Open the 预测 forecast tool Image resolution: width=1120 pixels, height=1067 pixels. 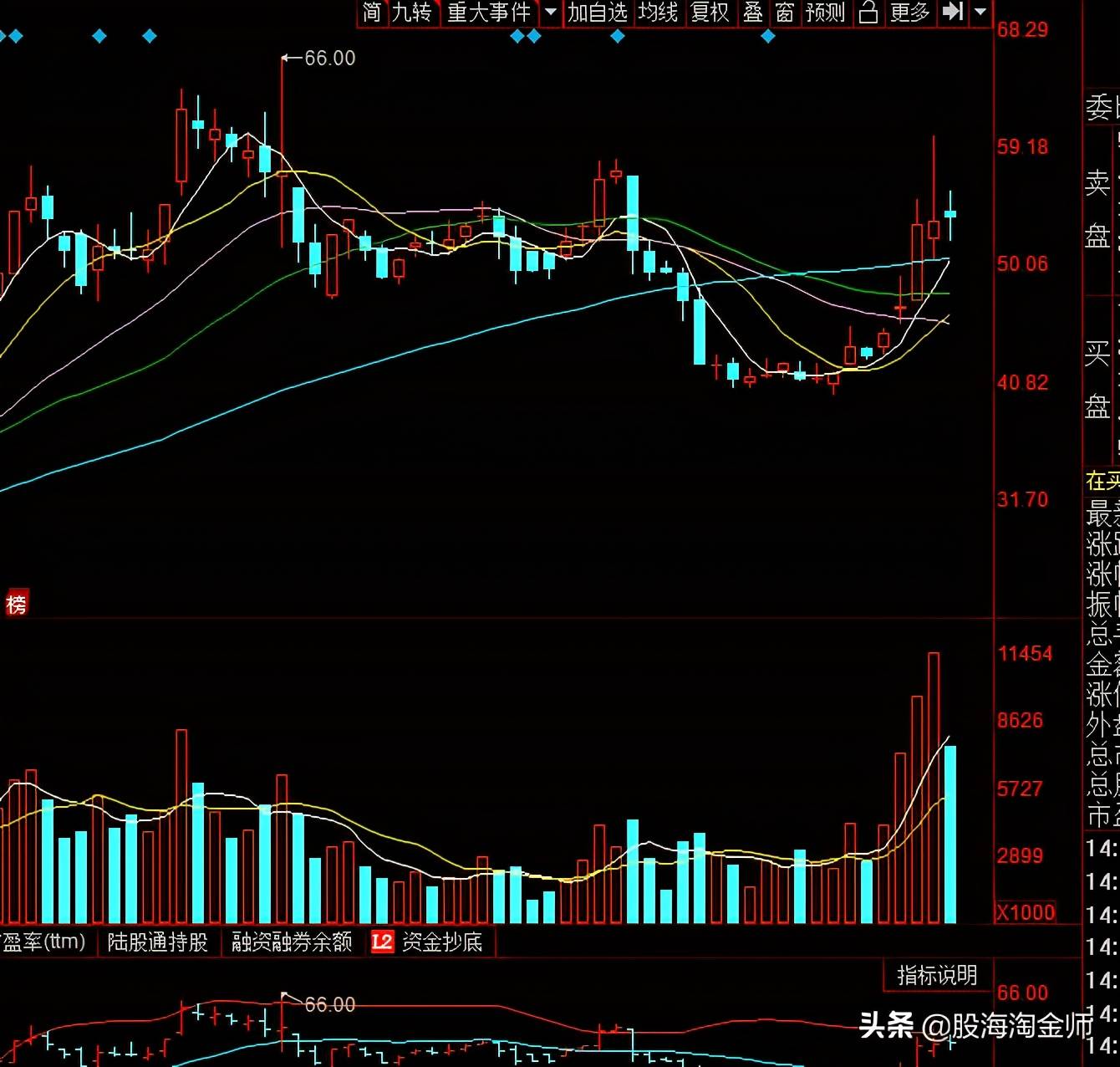[826, 13]
